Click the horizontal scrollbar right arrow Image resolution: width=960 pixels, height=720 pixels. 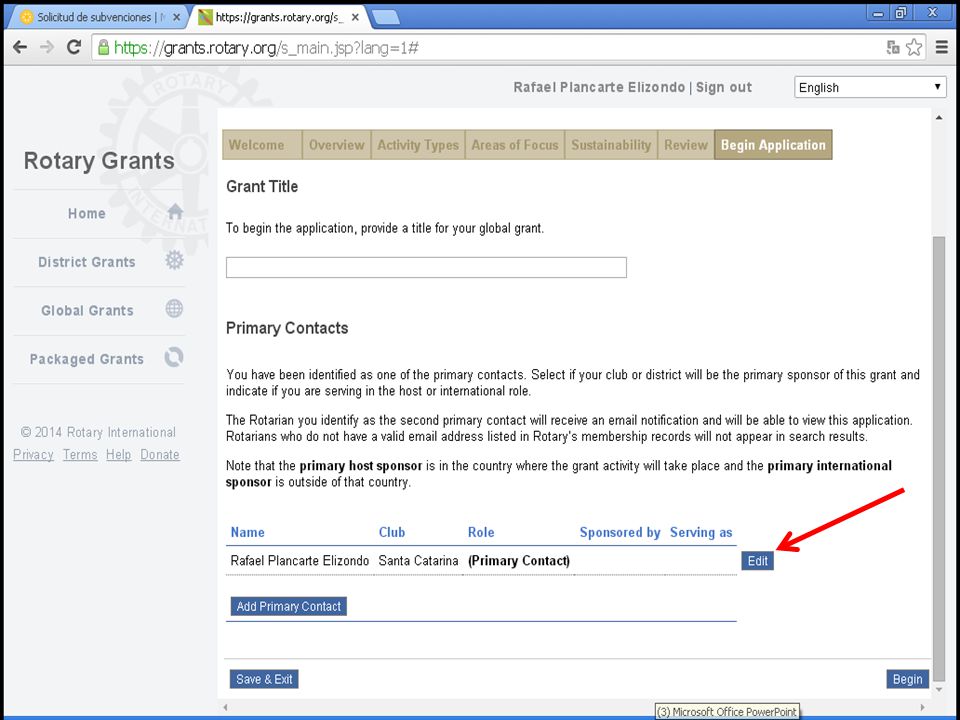click(923, 707)
